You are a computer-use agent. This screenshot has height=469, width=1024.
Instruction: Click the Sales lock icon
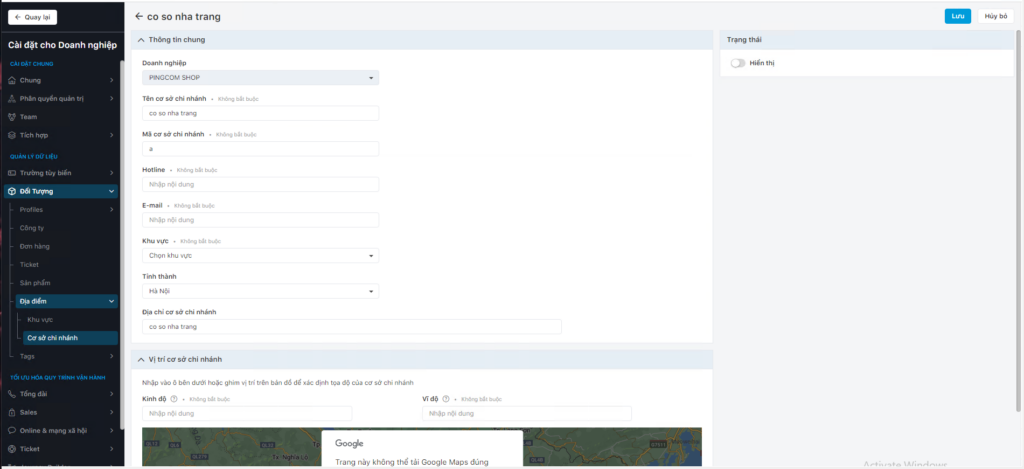(x=12, y=412)
